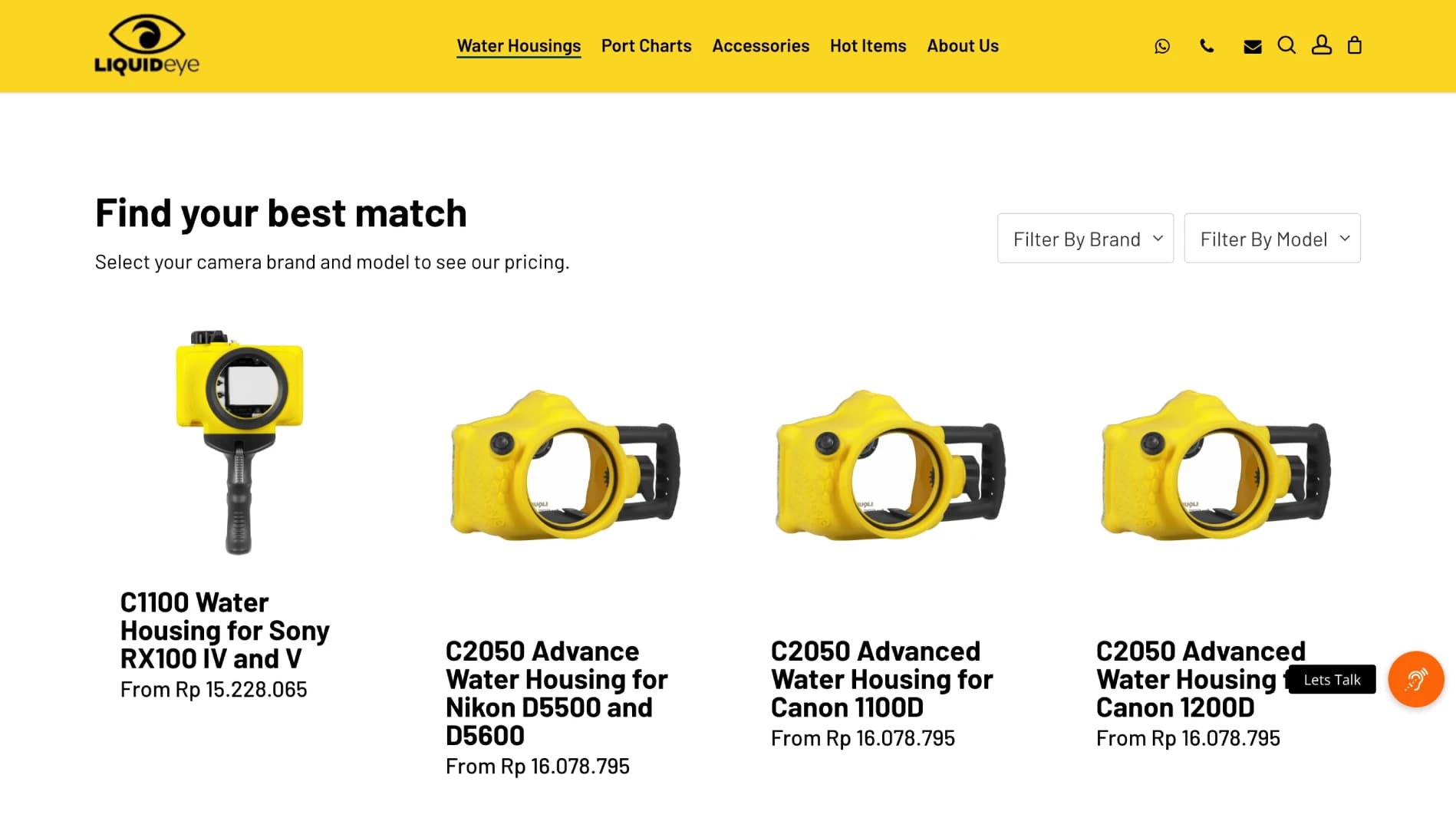Navigate to Hot Items

coord(868,46)
